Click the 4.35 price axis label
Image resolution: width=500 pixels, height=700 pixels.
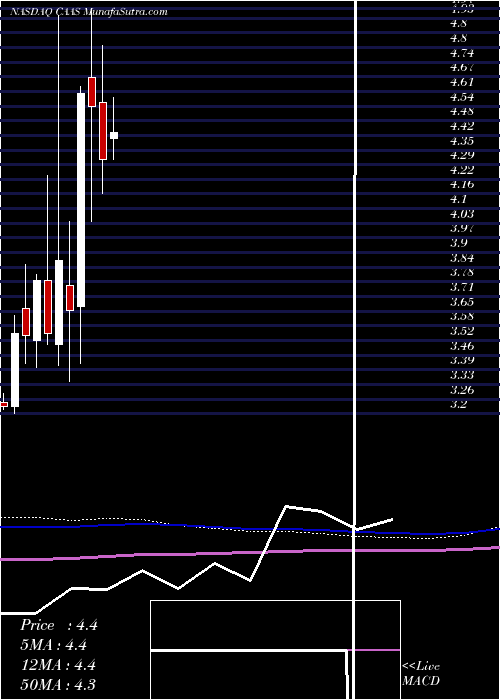point(462,141)
